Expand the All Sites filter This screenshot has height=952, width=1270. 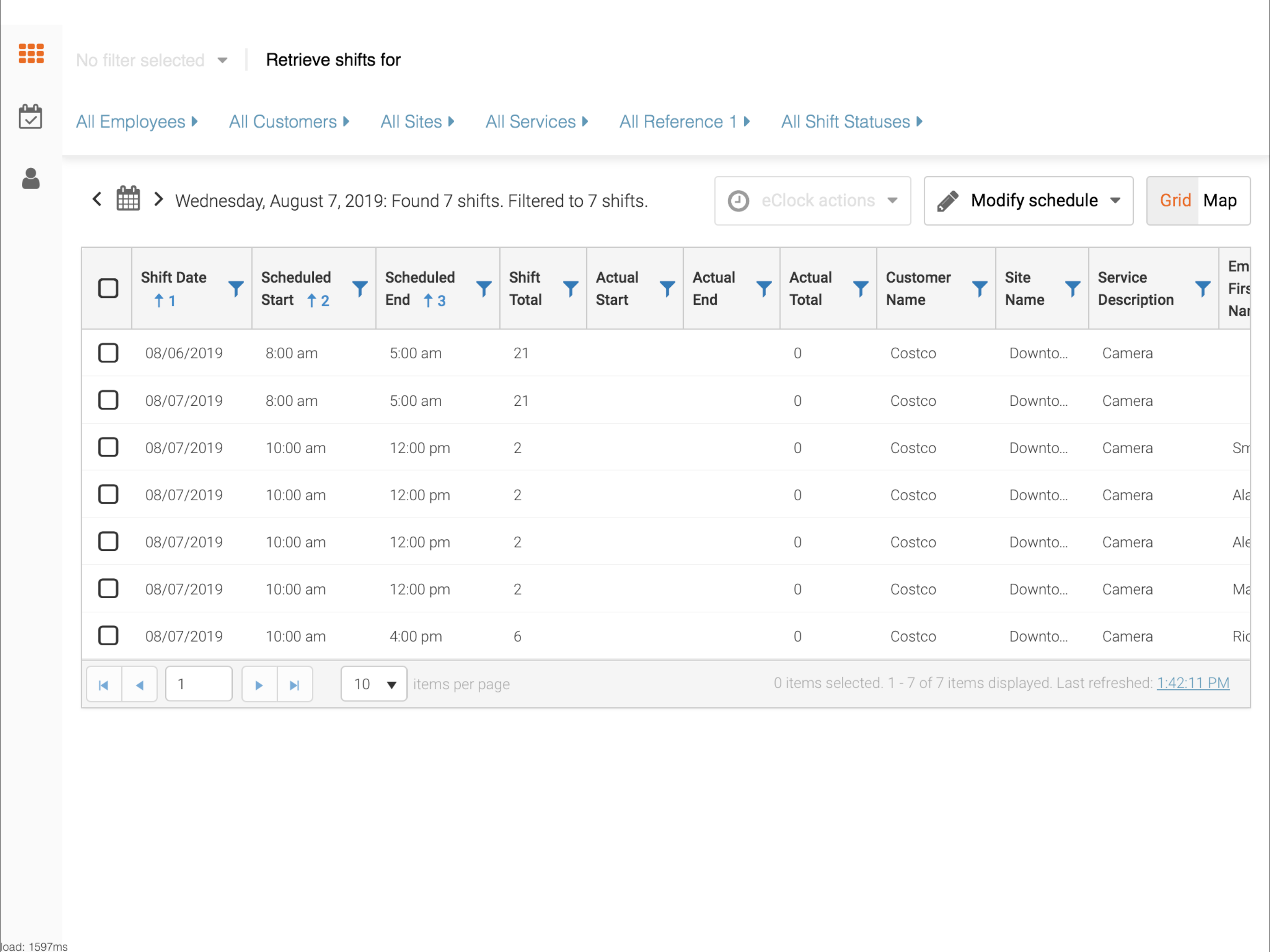pos(417,122)
